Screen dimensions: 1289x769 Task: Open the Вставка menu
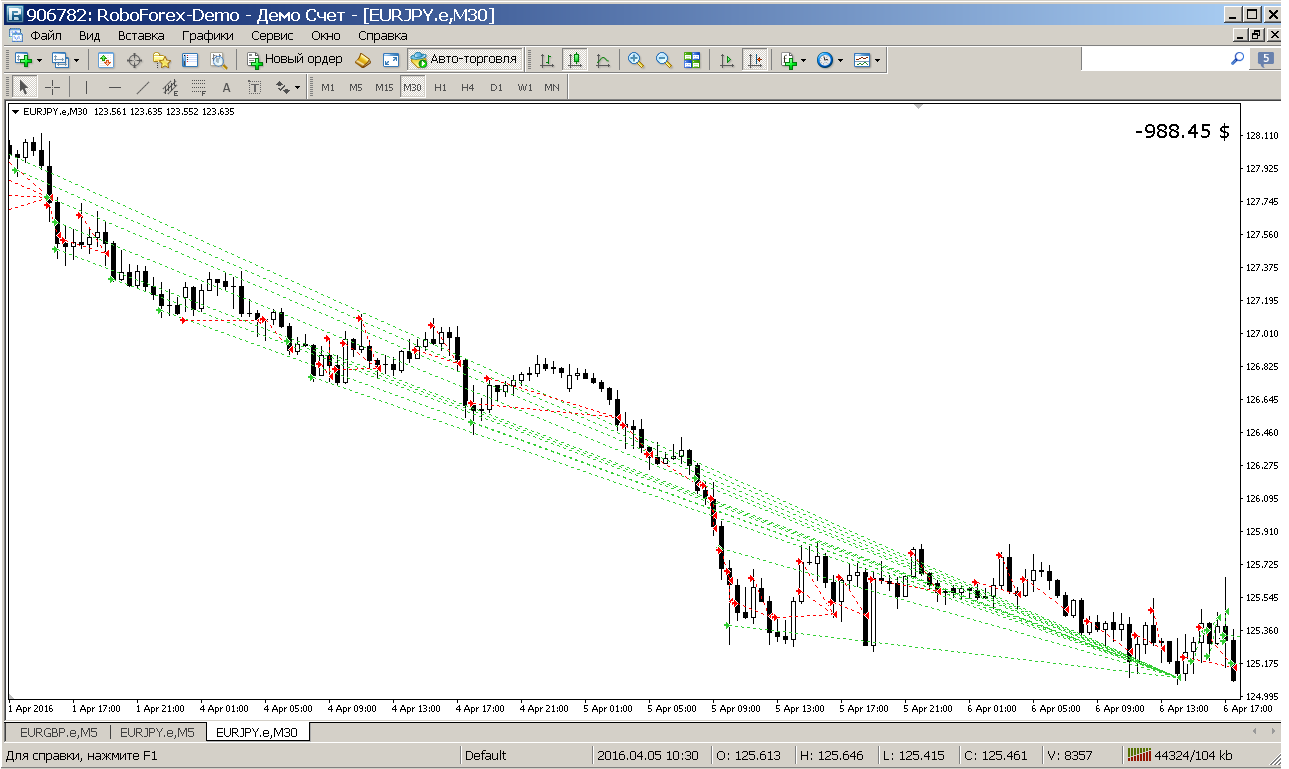coord(141,35)
